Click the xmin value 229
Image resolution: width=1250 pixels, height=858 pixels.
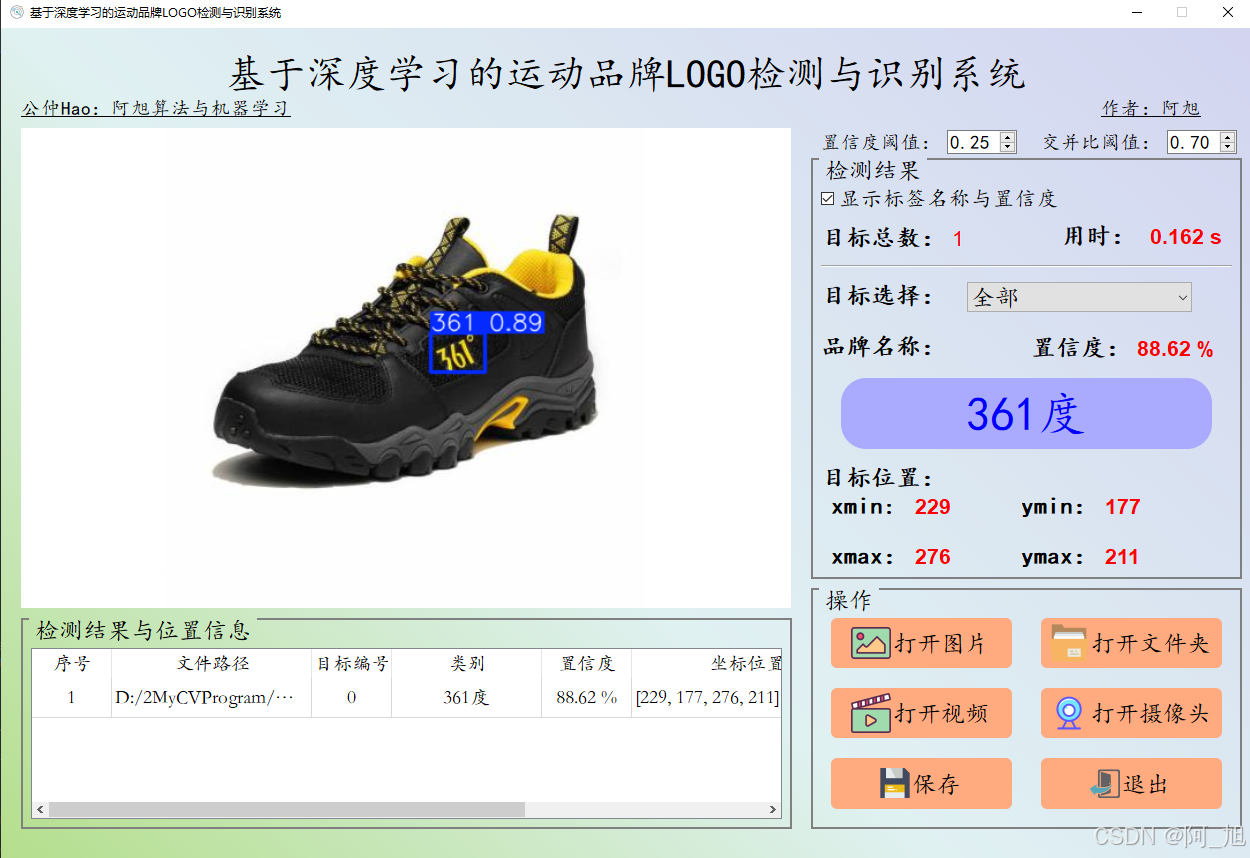click(x=933, y=507)
